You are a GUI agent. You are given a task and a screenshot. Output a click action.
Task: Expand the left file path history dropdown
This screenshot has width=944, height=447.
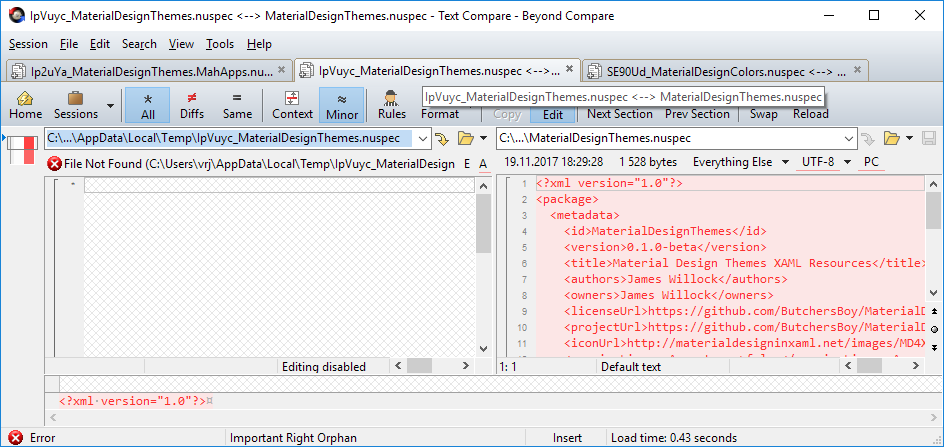point(423,138)
